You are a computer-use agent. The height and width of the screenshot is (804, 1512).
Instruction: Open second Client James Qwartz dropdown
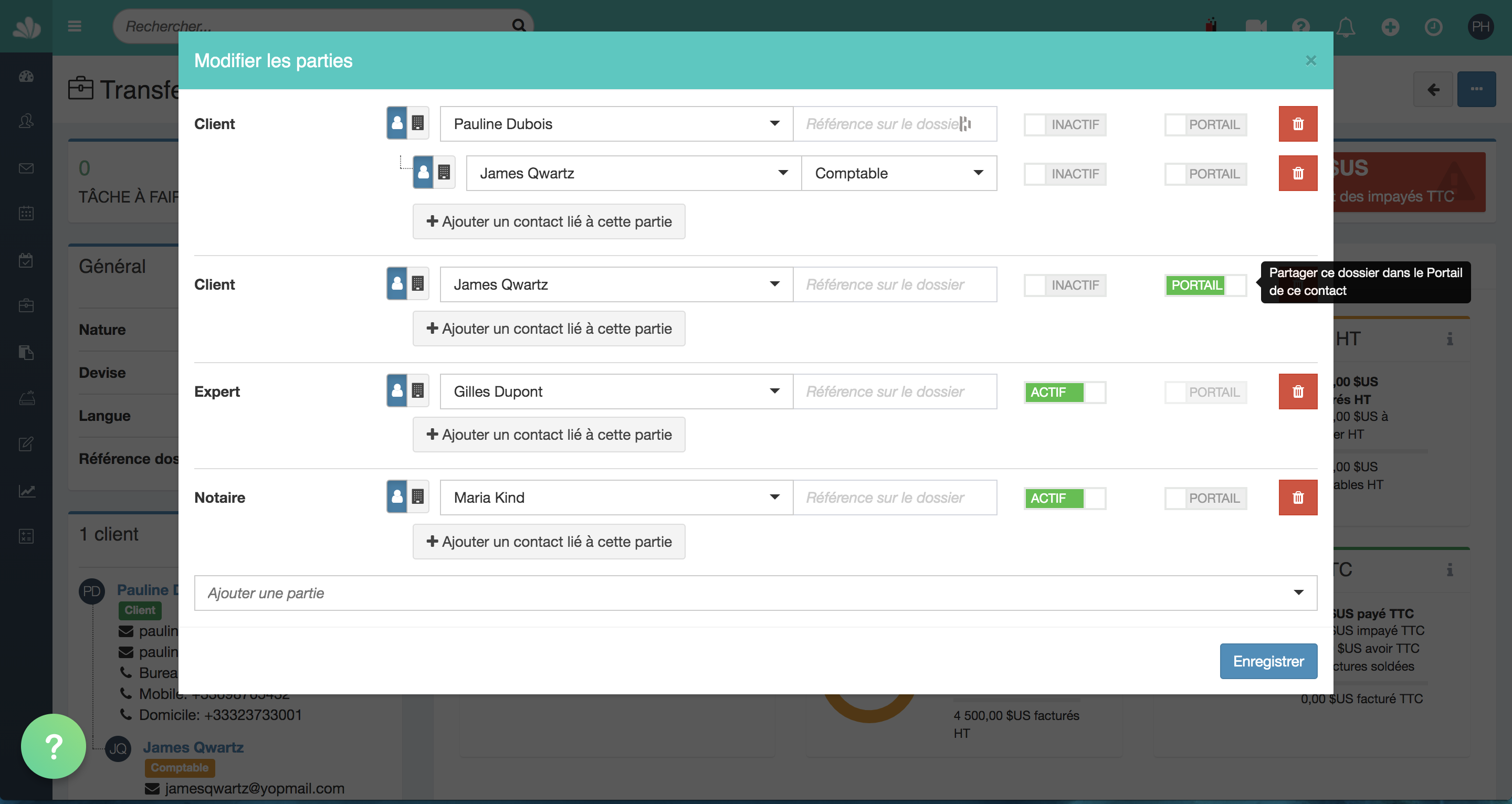click(x=616, y=284)
